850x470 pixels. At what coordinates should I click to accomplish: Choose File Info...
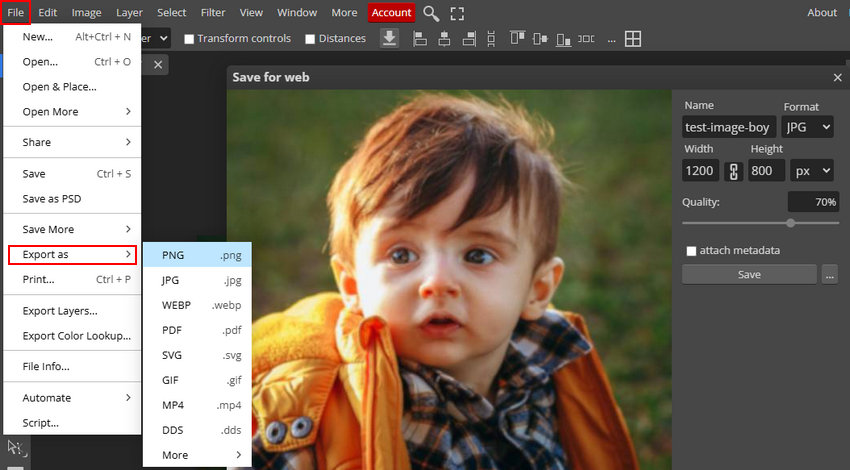coord(72,366)
